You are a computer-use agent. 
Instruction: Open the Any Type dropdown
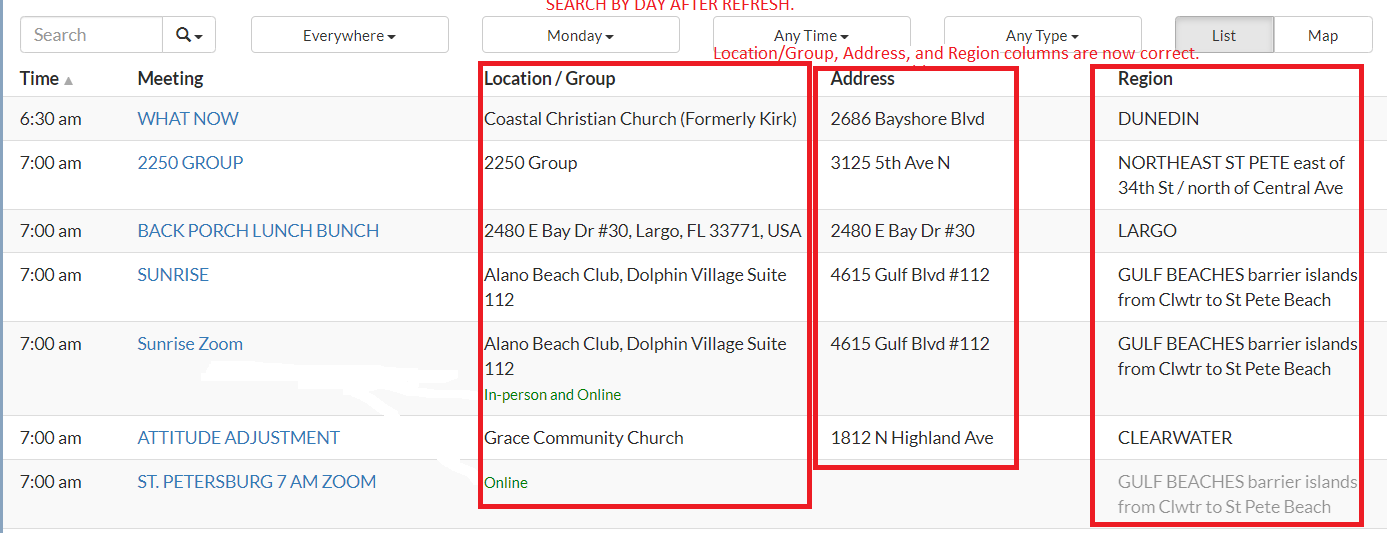1042,35
